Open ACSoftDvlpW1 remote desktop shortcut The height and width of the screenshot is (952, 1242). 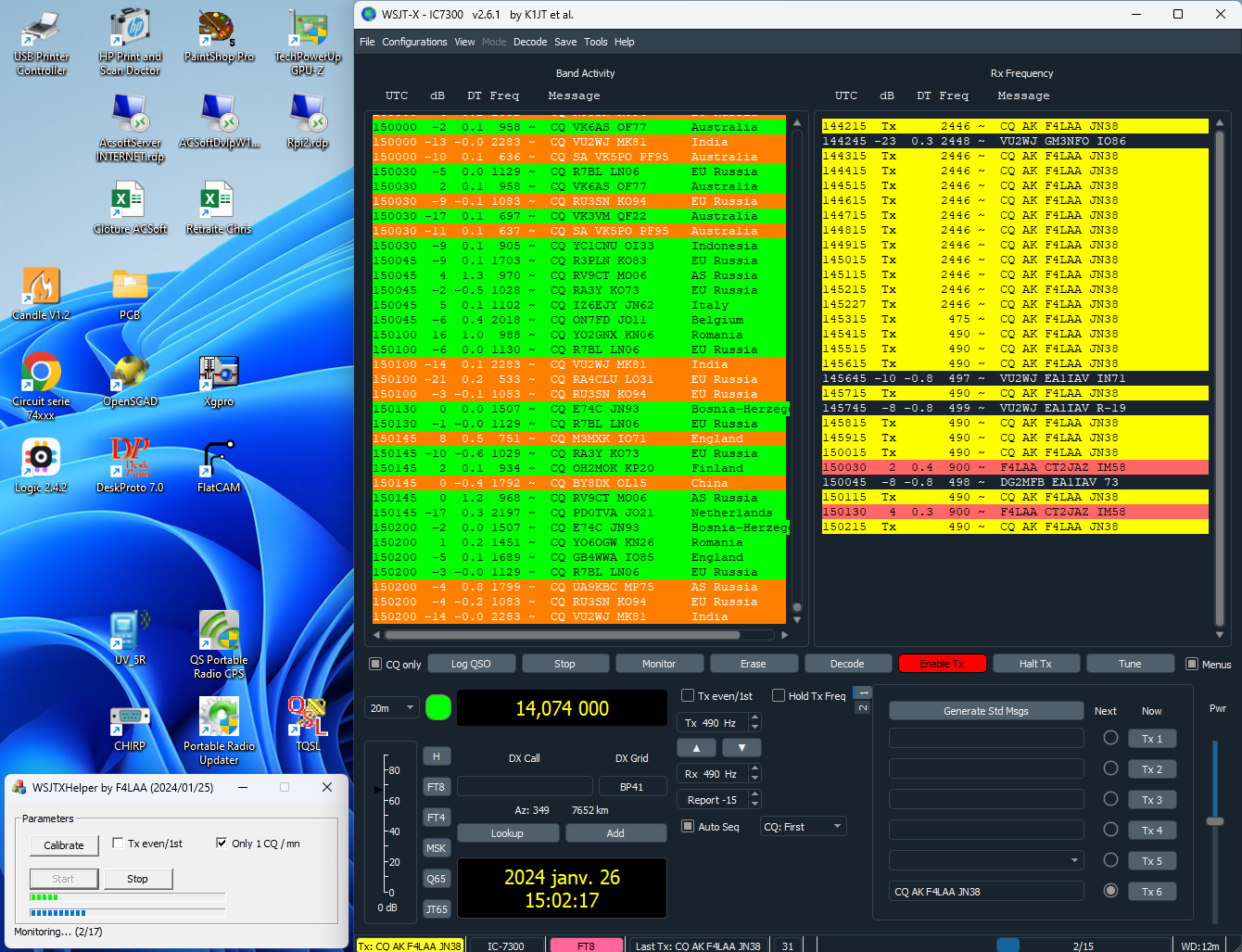[219, 121]
